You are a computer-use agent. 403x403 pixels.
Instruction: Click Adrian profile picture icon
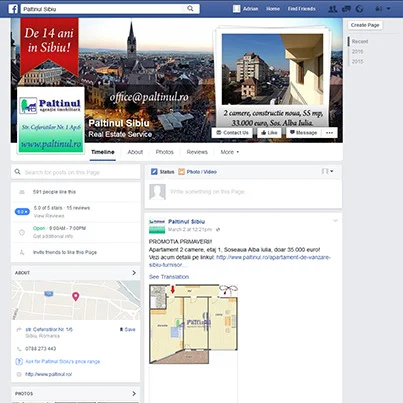point(236,9)
